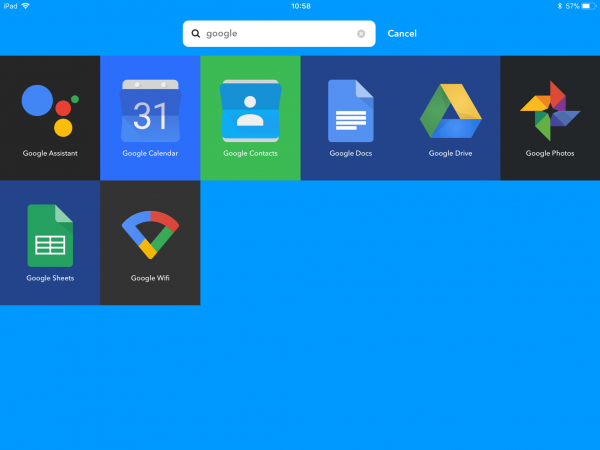The width and height of the screenshot is (600, 450).
Task: Select the Google Calendar icon
Action: coord(150,111)
